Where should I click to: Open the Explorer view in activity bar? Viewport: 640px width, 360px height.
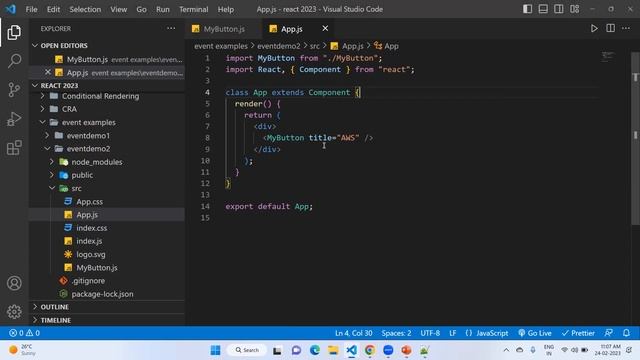(14, 33)
